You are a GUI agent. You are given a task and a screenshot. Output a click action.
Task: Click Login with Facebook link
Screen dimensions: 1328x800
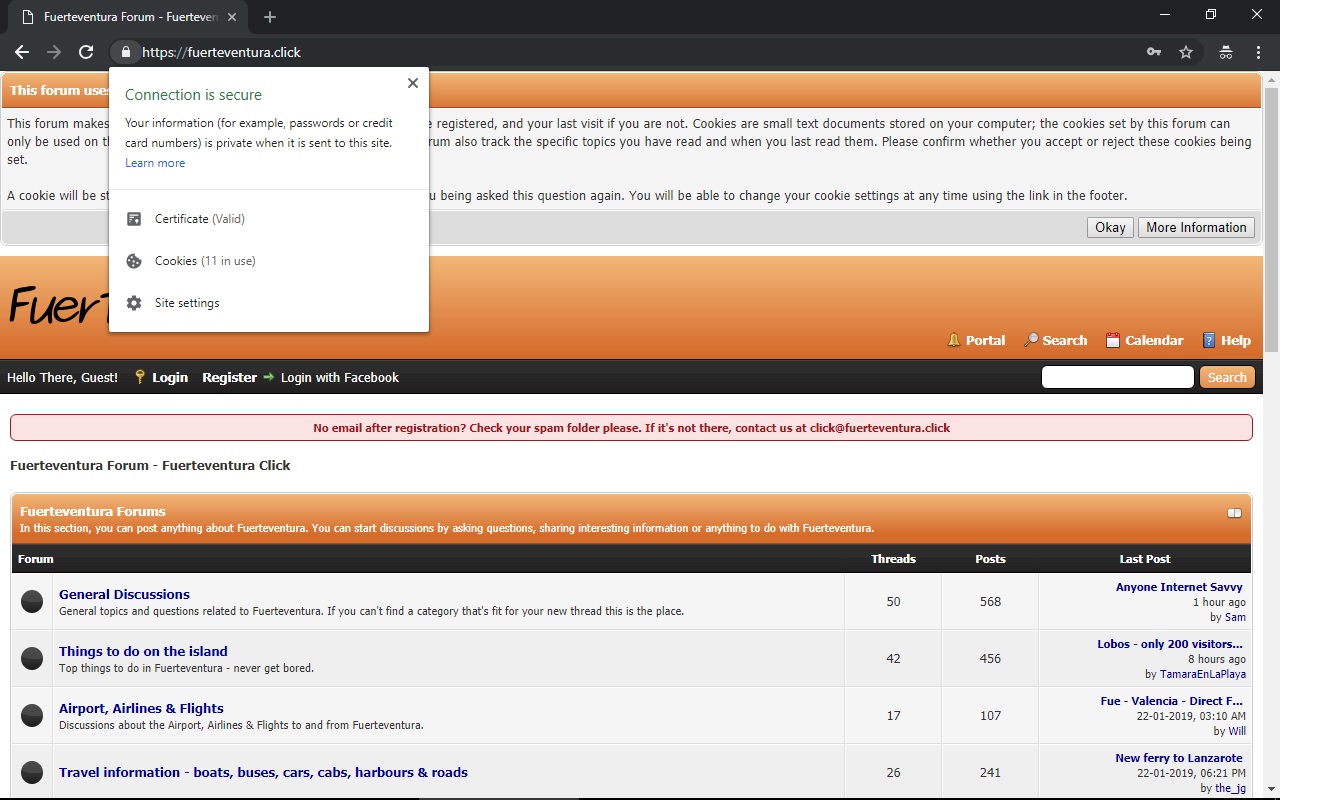click(x=339, y=377)
